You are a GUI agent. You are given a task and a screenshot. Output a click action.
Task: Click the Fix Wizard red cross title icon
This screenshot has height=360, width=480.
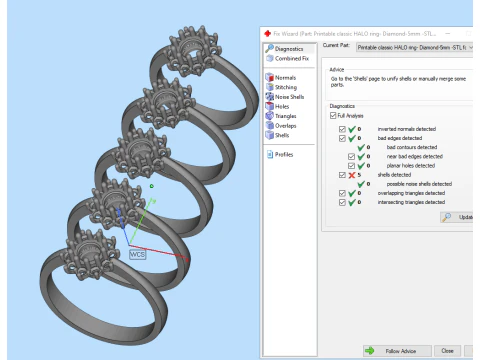[x=267, y=34]
